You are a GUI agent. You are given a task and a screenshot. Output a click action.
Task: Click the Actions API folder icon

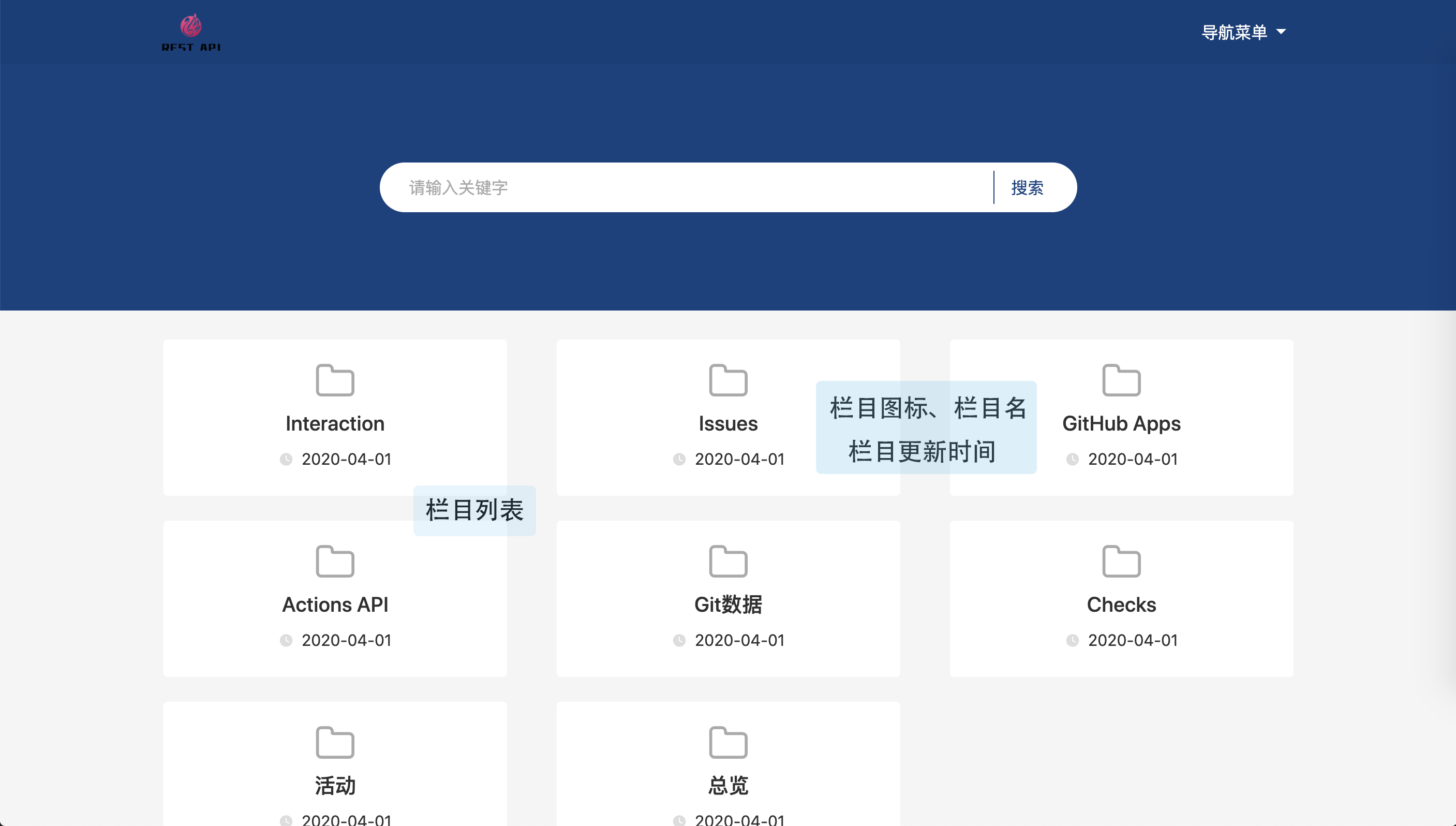tap(335, 561)
